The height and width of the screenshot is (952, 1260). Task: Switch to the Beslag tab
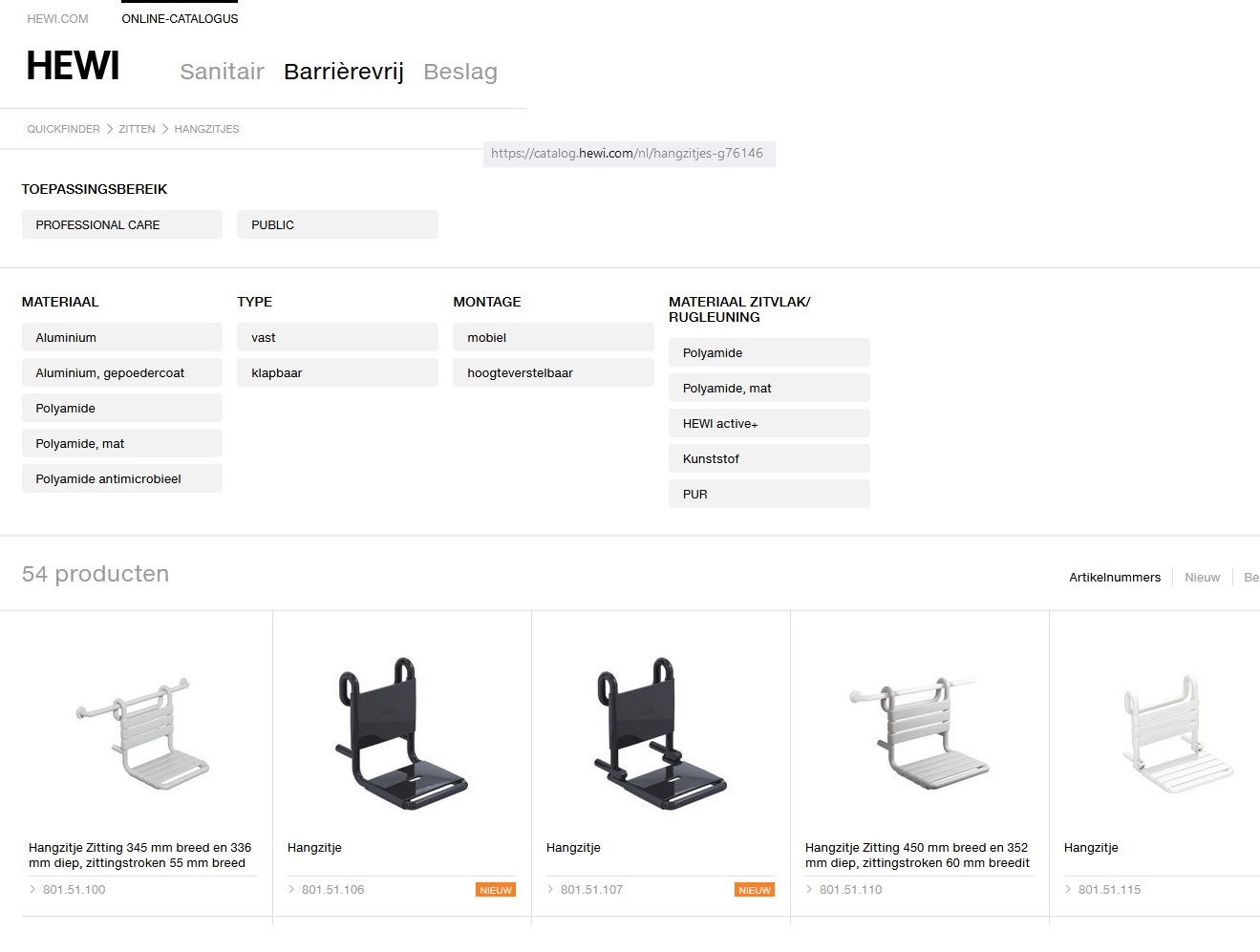(x=459, y=72)
